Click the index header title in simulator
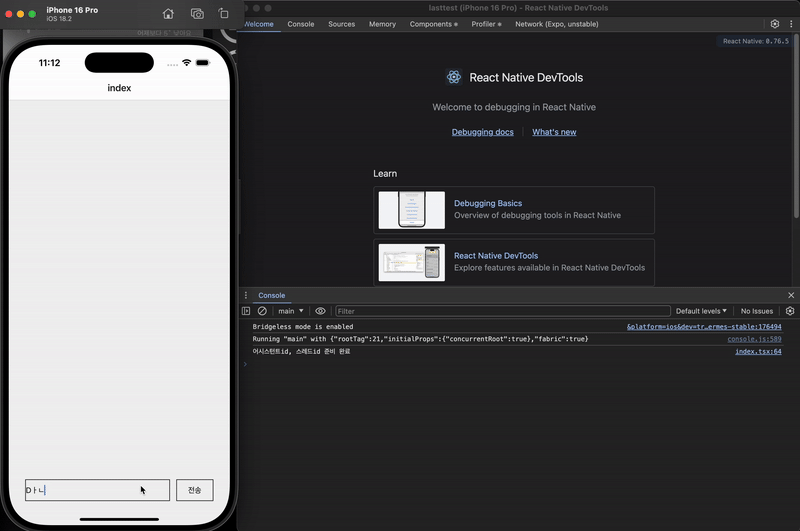The image size is (800, 531). [119, 88]
